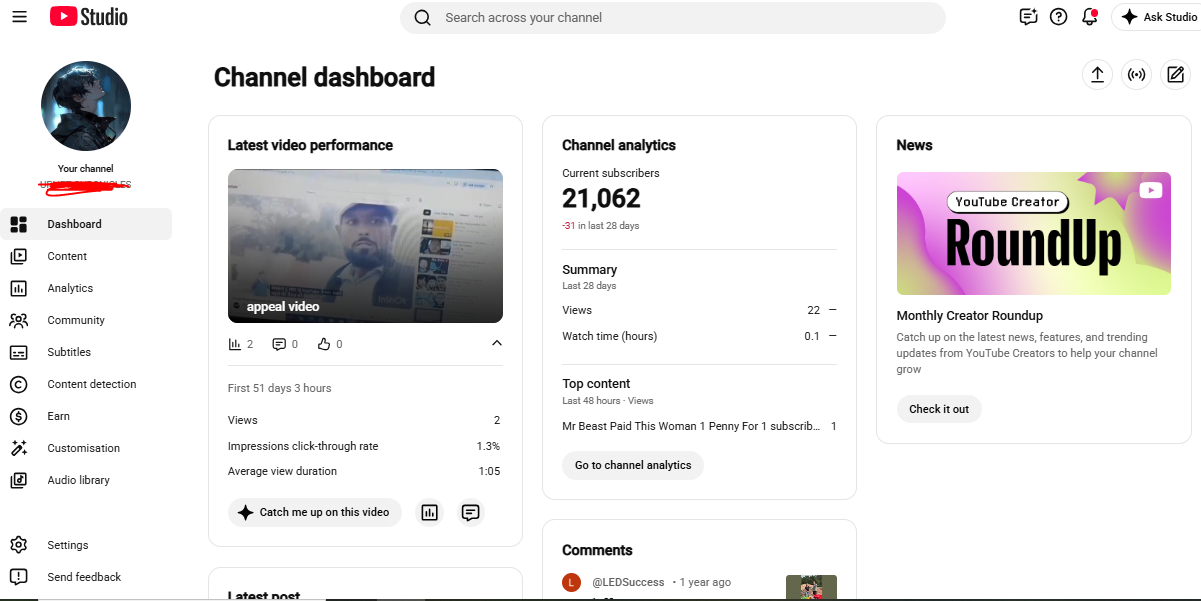Click the Analytics bar chart sidebar icon
Image resolution: width=1201 pixels, height=601 pixels.
pos(18,288)
